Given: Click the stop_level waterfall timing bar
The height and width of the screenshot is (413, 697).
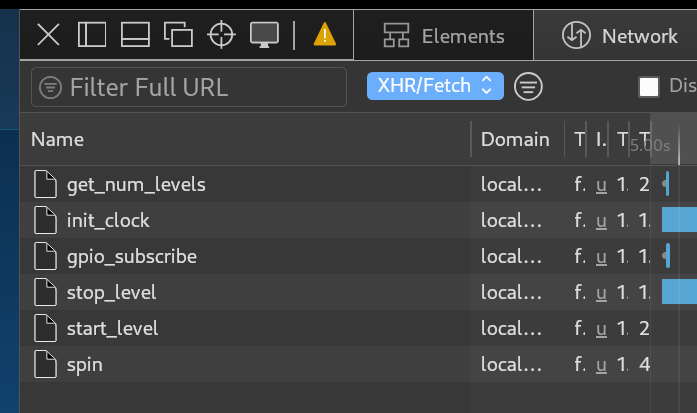Looking at the screenshot, I should pos(679,292).
